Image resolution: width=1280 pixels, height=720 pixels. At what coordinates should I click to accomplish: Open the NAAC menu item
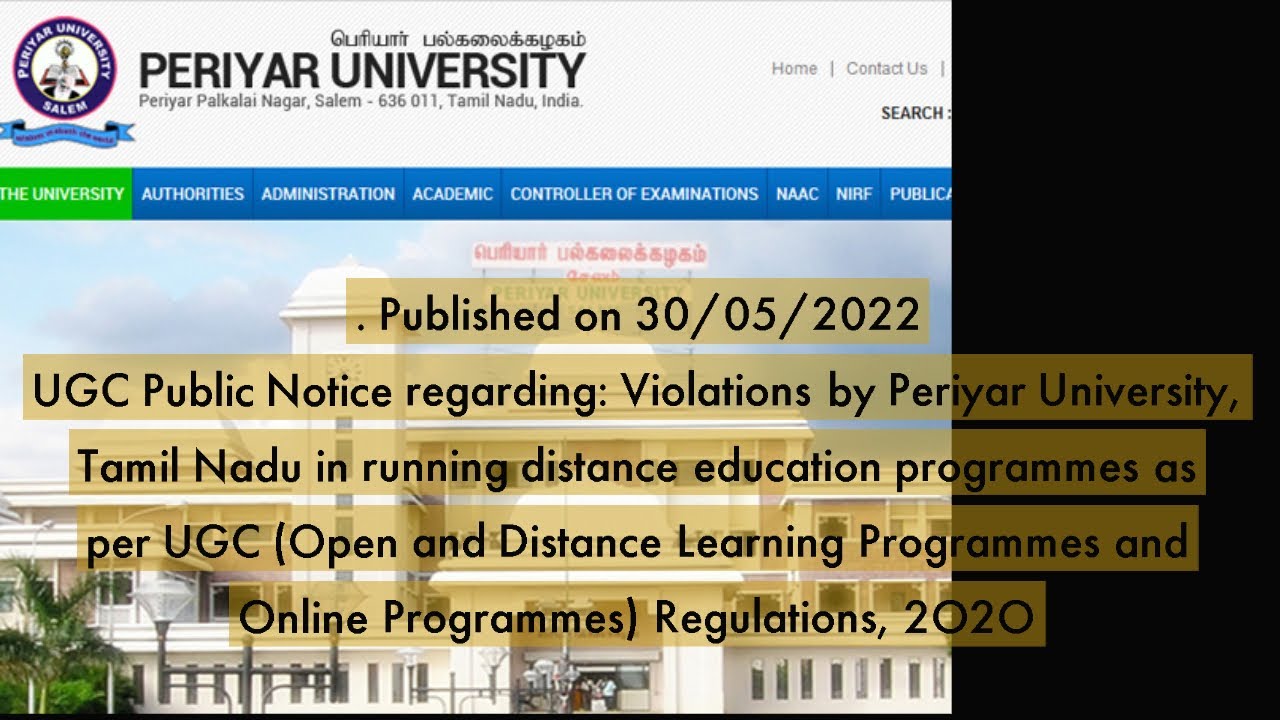pos(797,194)
